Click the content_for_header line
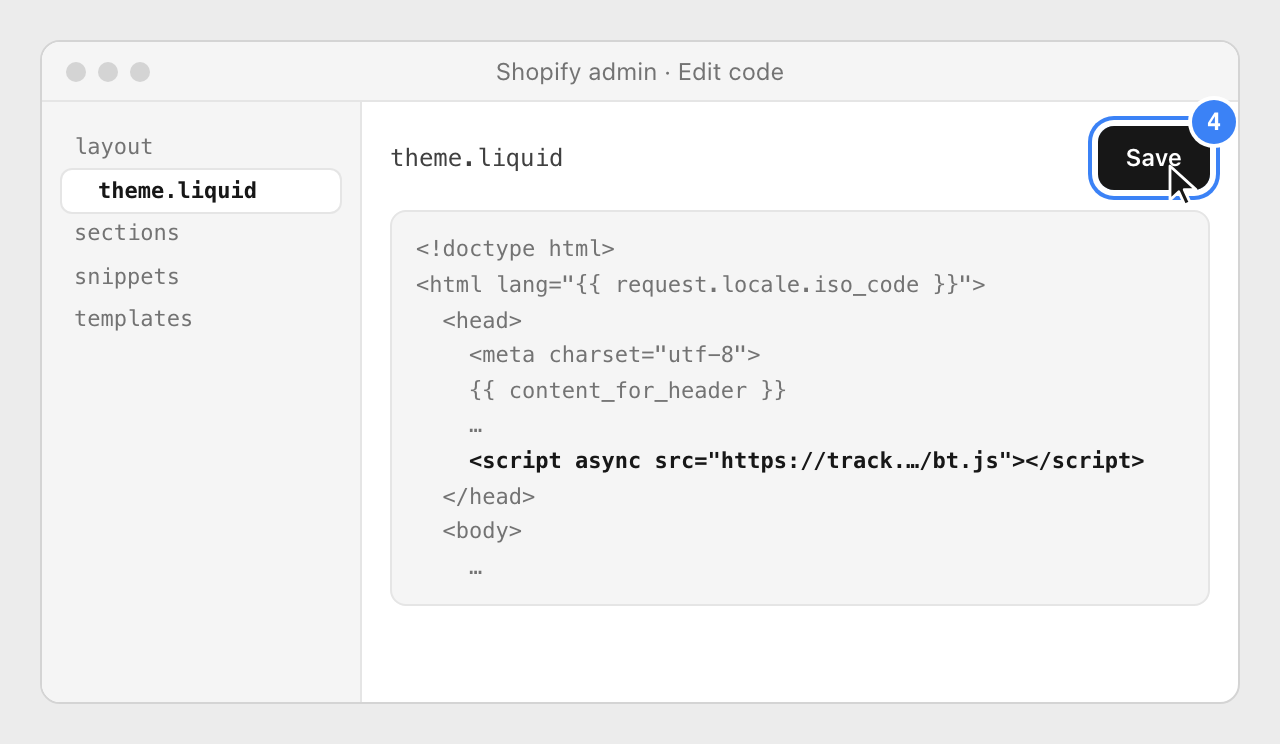 (x=628, y=391)
